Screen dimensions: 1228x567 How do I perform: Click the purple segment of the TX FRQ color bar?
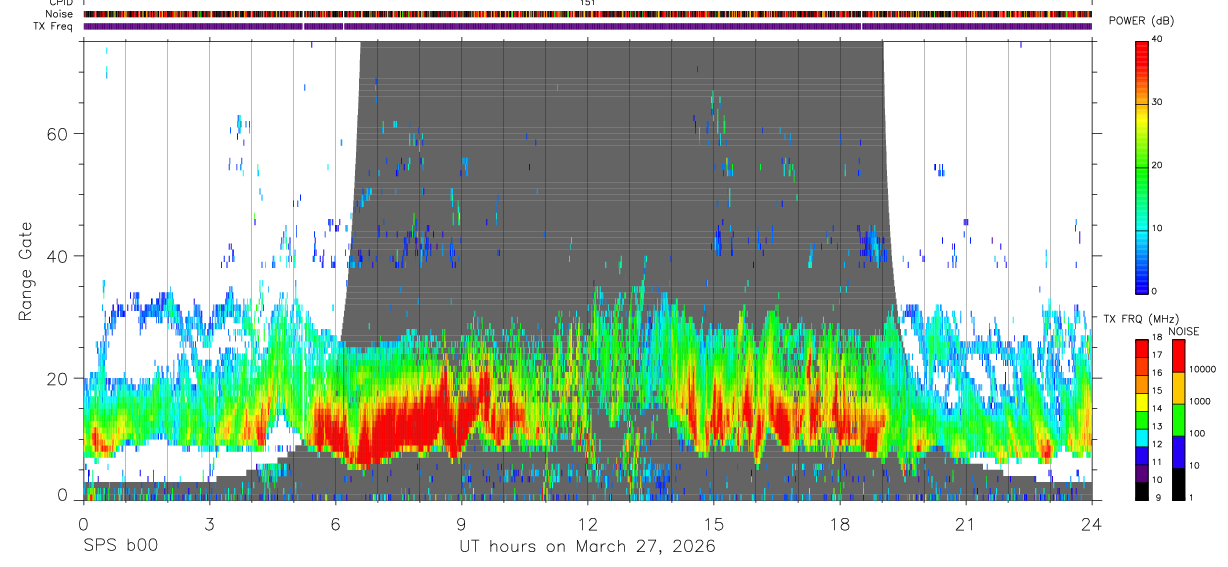[1142, 473]
